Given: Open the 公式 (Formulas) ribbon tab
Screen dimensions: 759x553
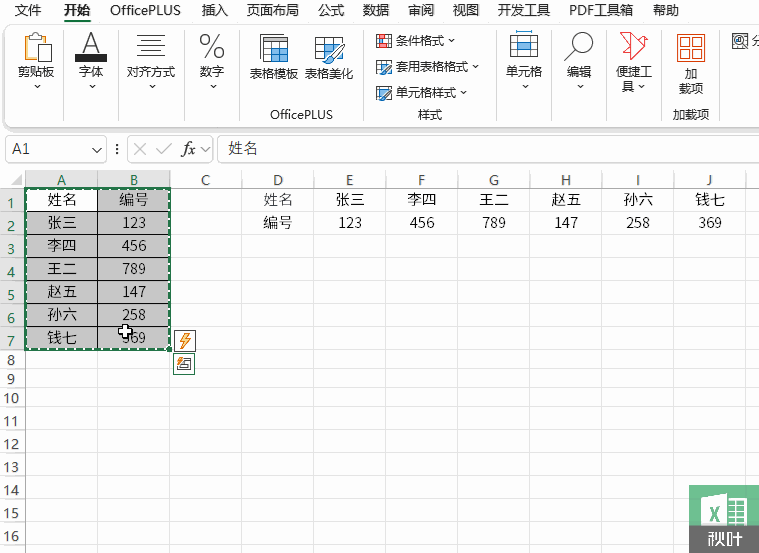Looking at the screenshot, I should pos(331,11).
